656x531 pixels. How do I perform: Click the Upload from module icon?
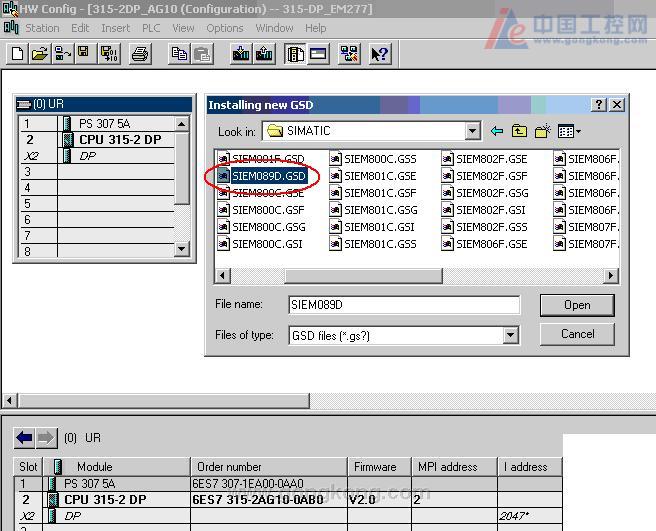(x=264, y=54)
